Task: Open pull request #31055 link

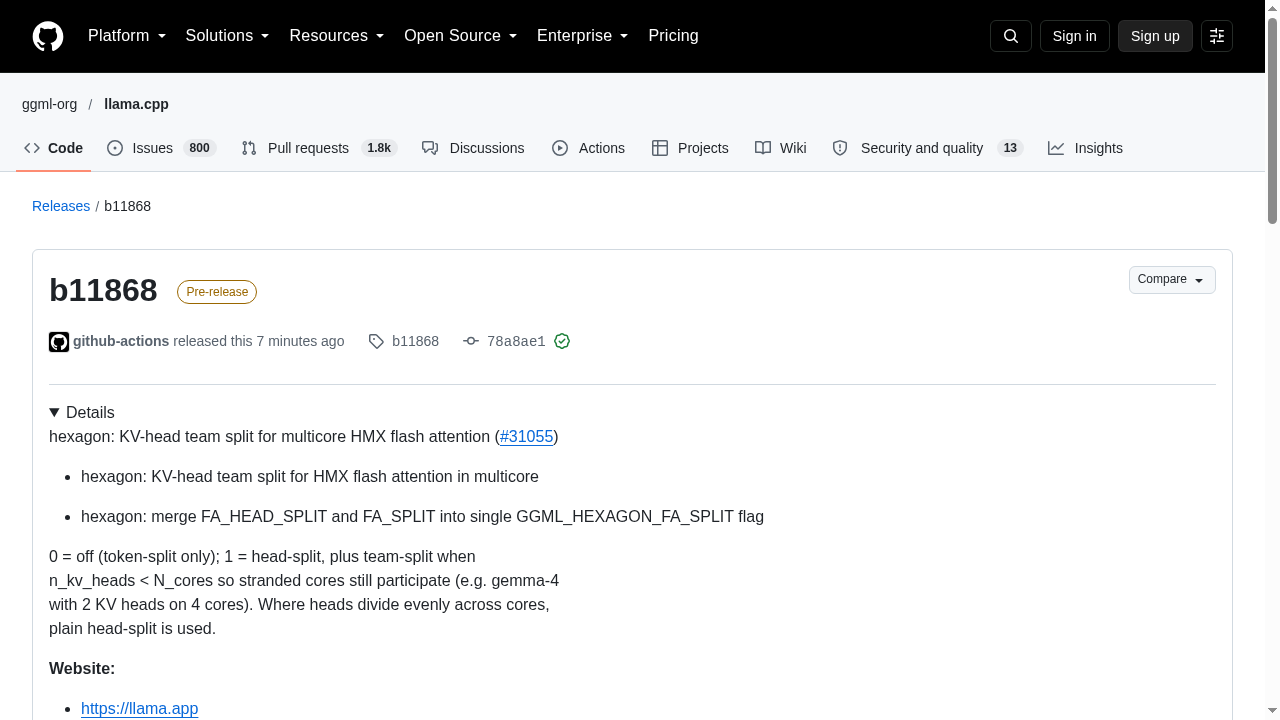Action: (527, 436)
